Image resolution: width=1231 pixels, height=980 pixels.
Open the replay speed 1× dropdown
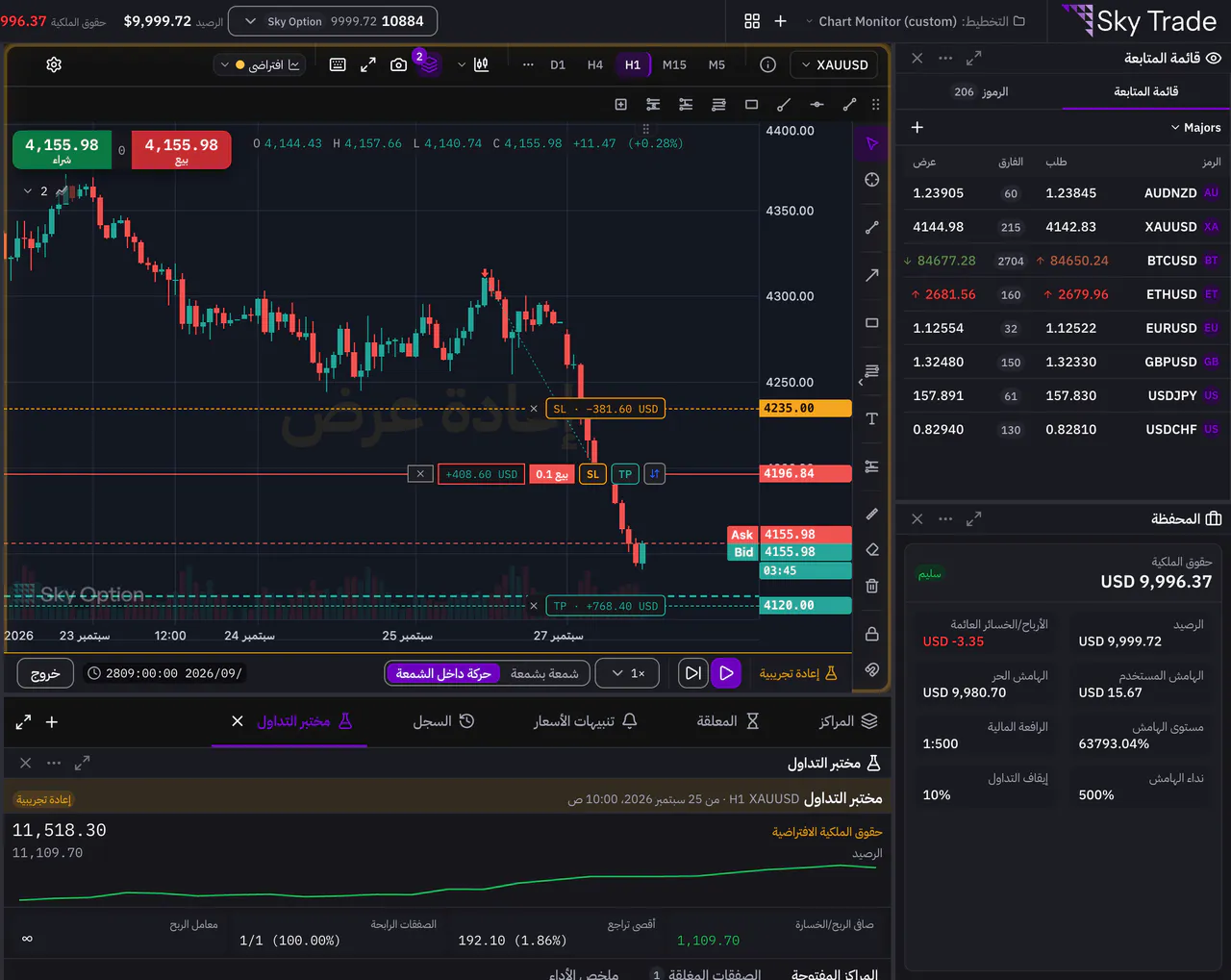click(x=628, y=673)
